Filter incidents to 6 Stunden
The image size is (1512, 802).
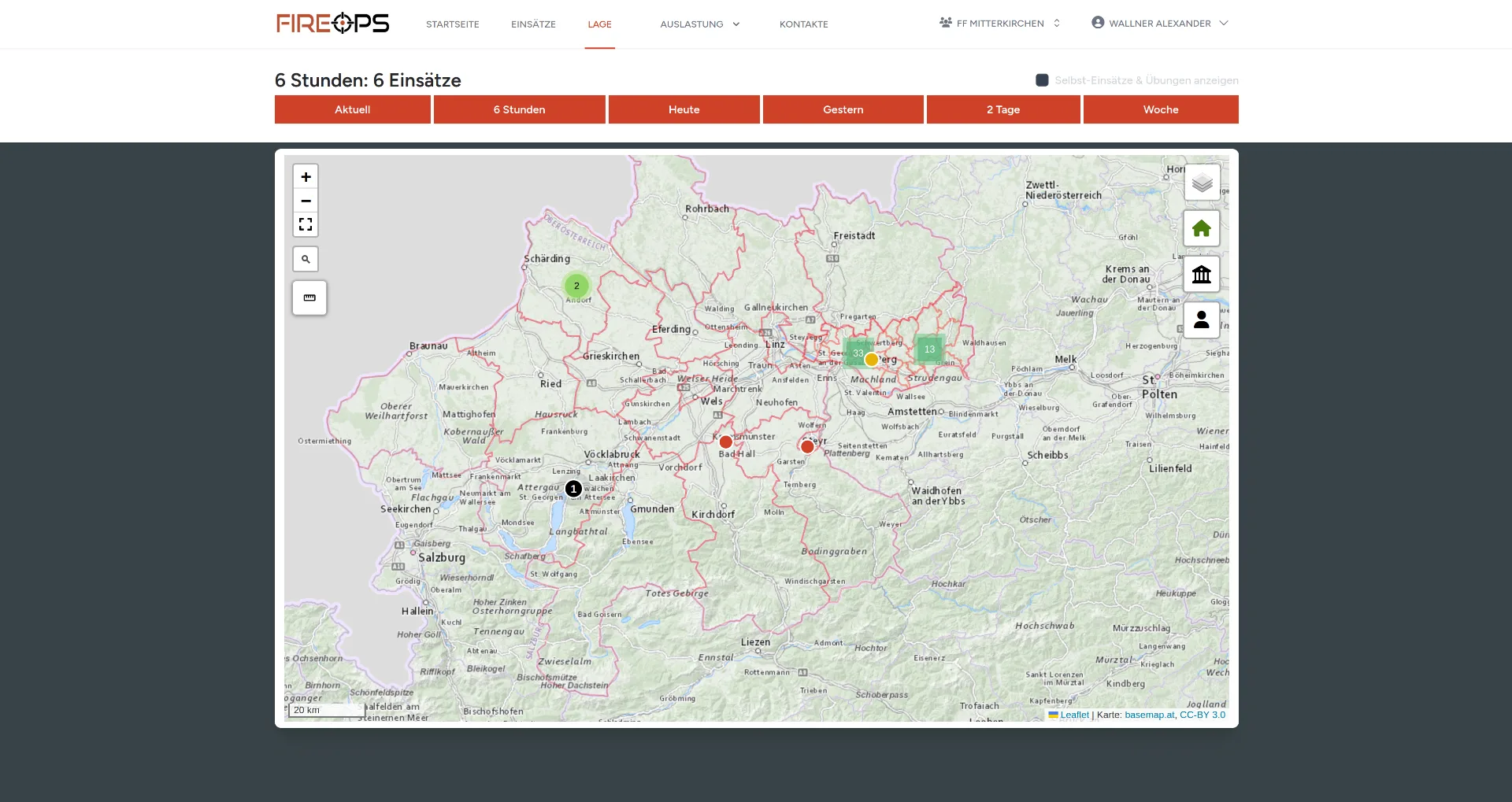520,109
